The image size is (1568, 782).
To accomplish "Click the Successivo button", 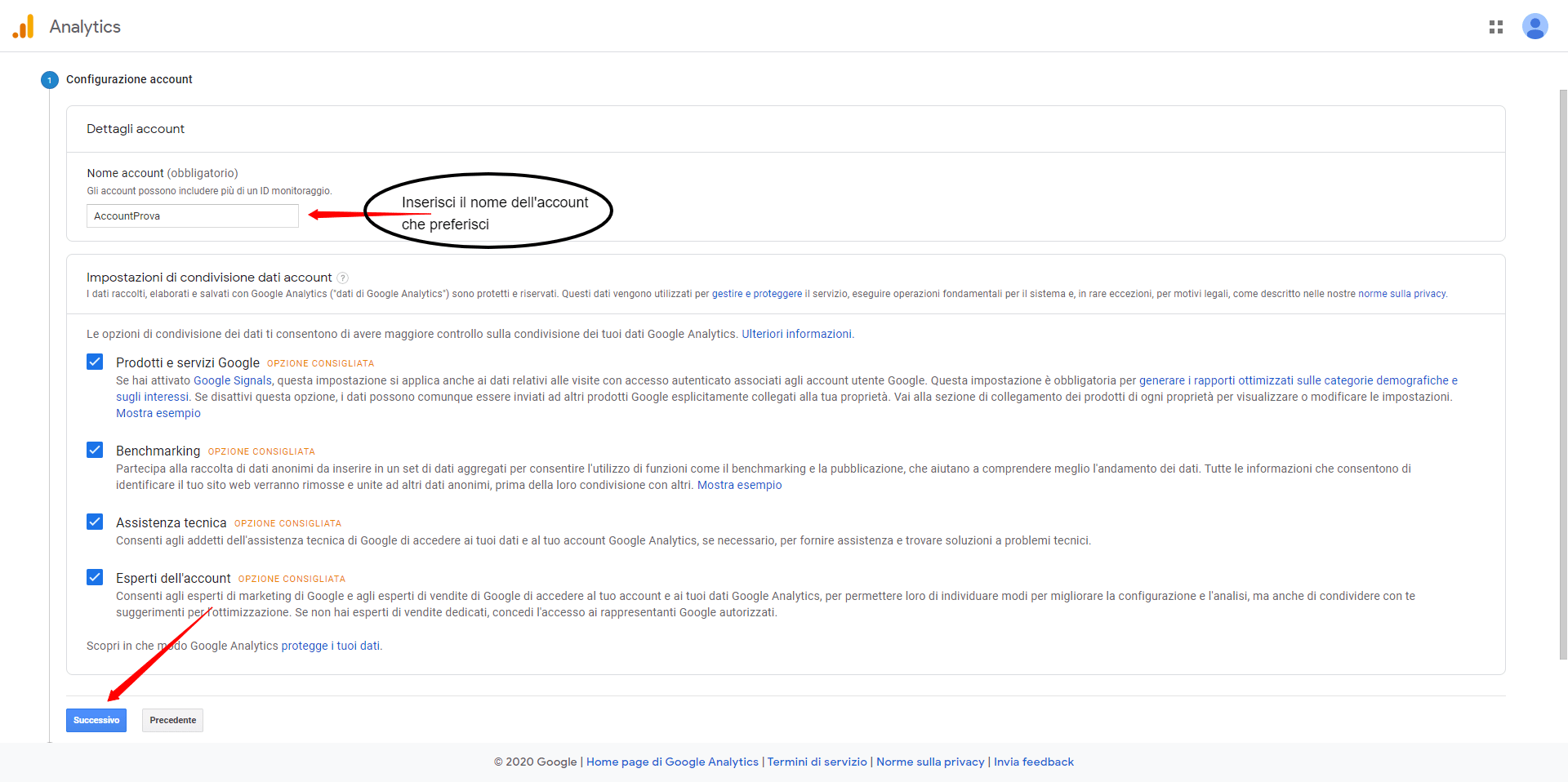I will [x=96, y=720].
